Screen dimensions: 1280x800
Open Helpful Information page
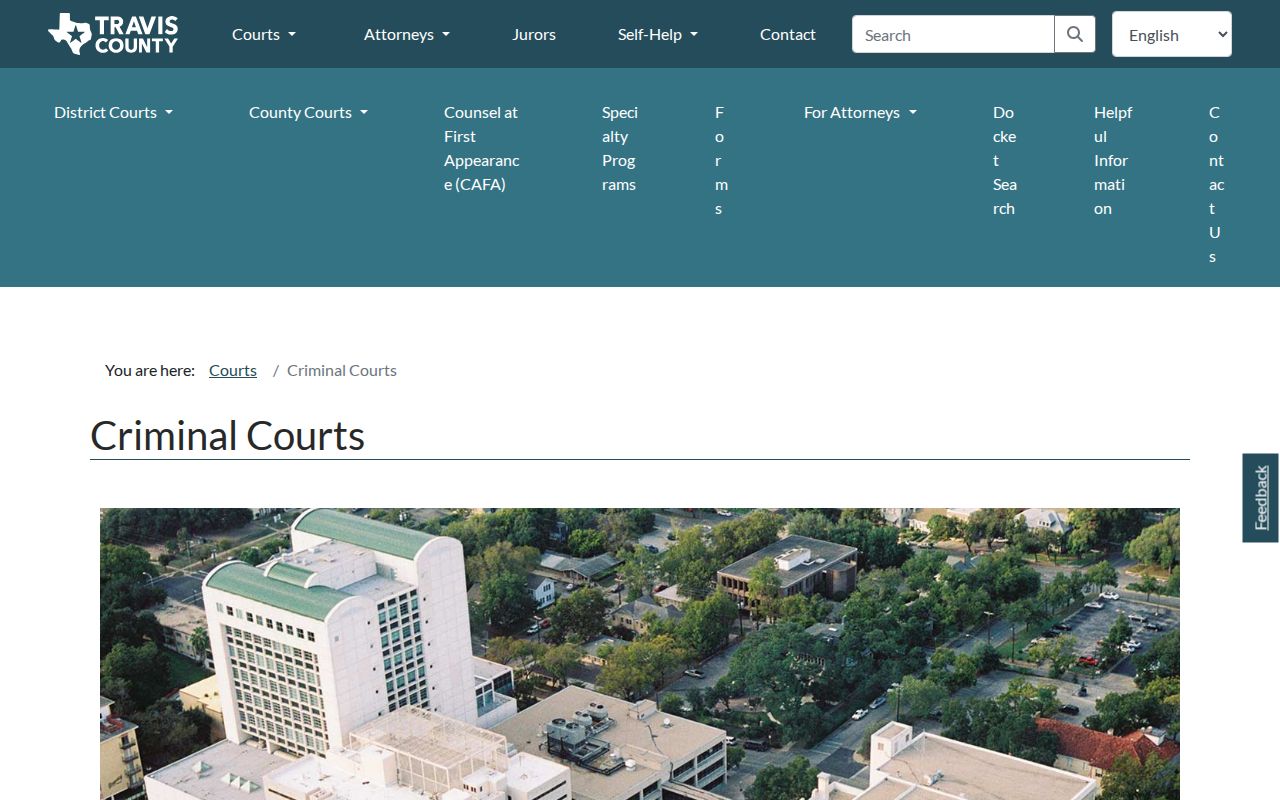pos(1113,160)
